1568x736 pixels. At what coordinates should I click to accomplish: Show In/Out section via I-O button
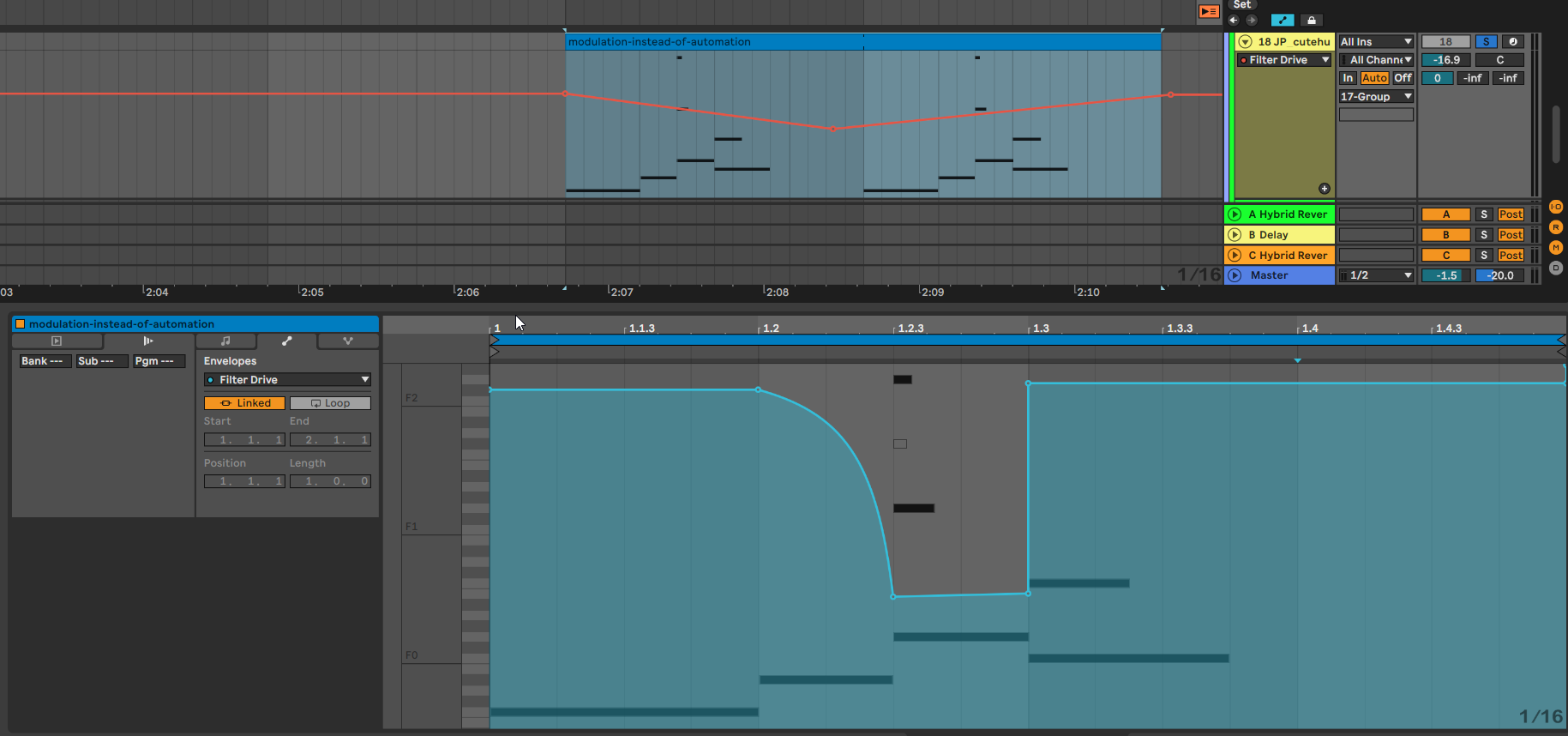pyautogui.click(x=1556, y=207)
